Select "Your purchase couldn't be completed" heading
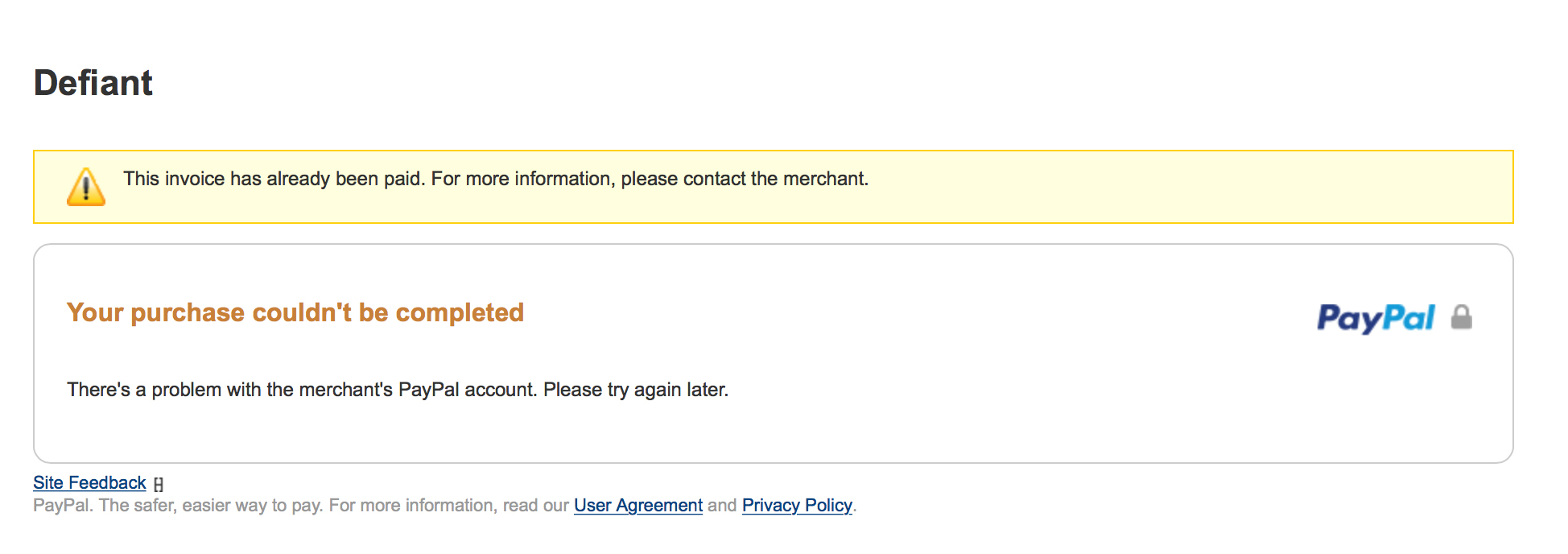This screenshot has width=1568, height=554. pyautogui.click(x=295, y=312)
